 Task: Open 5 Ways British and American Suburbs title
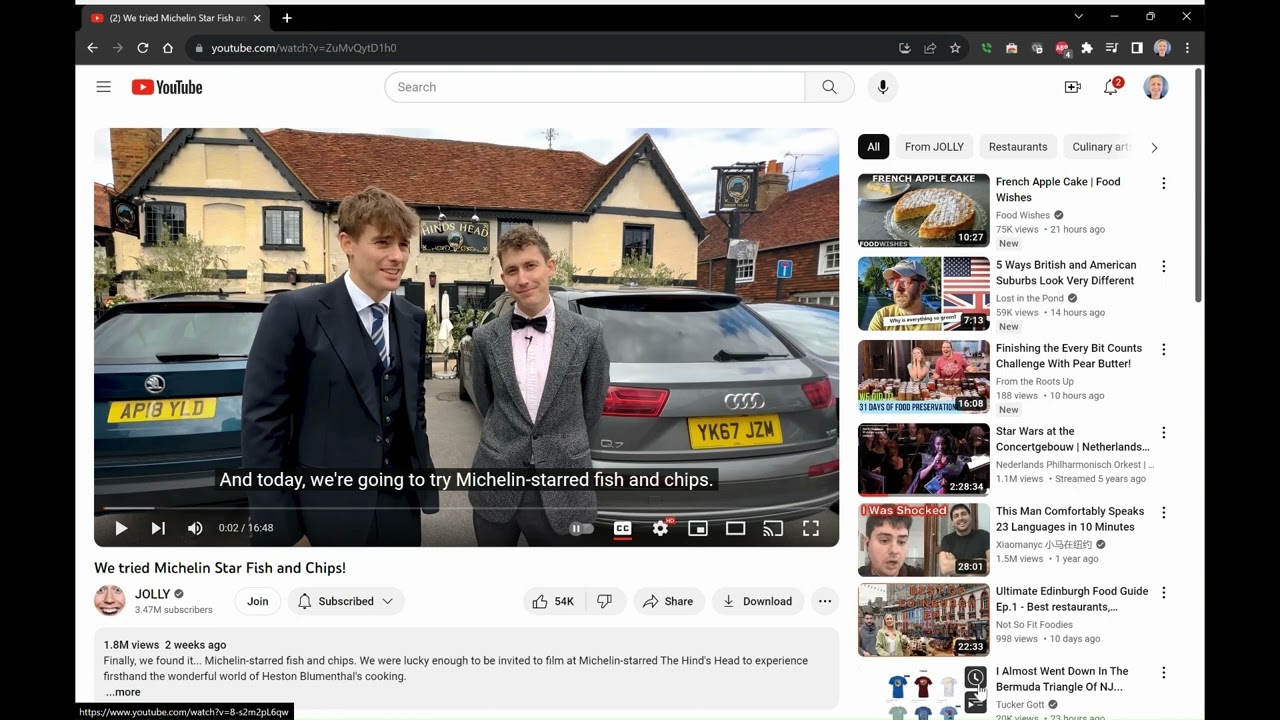(1066, 273)
